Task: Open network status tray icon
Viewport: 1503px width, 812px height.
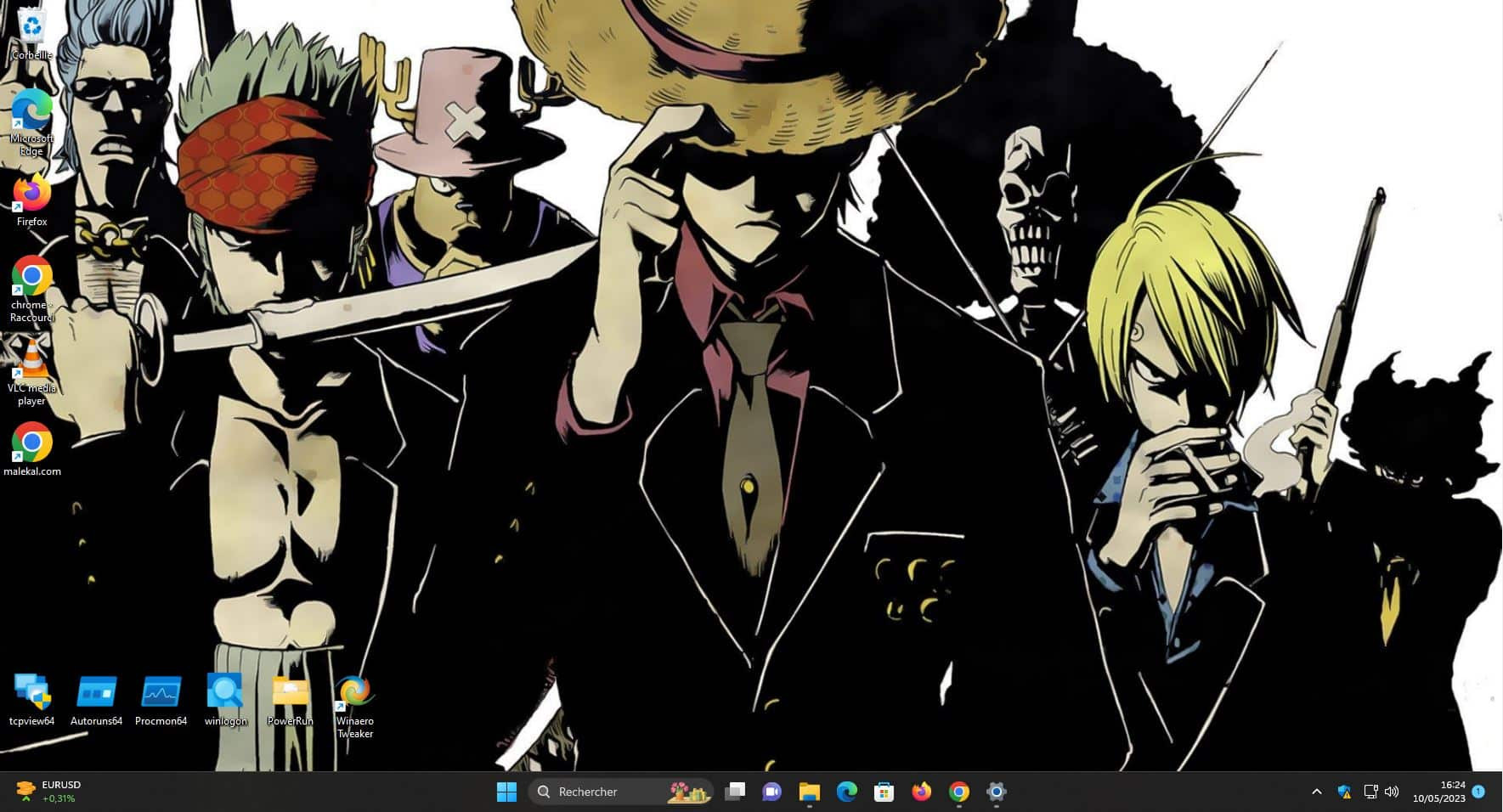Action: pyautogui.click(x=1370, y=792)
